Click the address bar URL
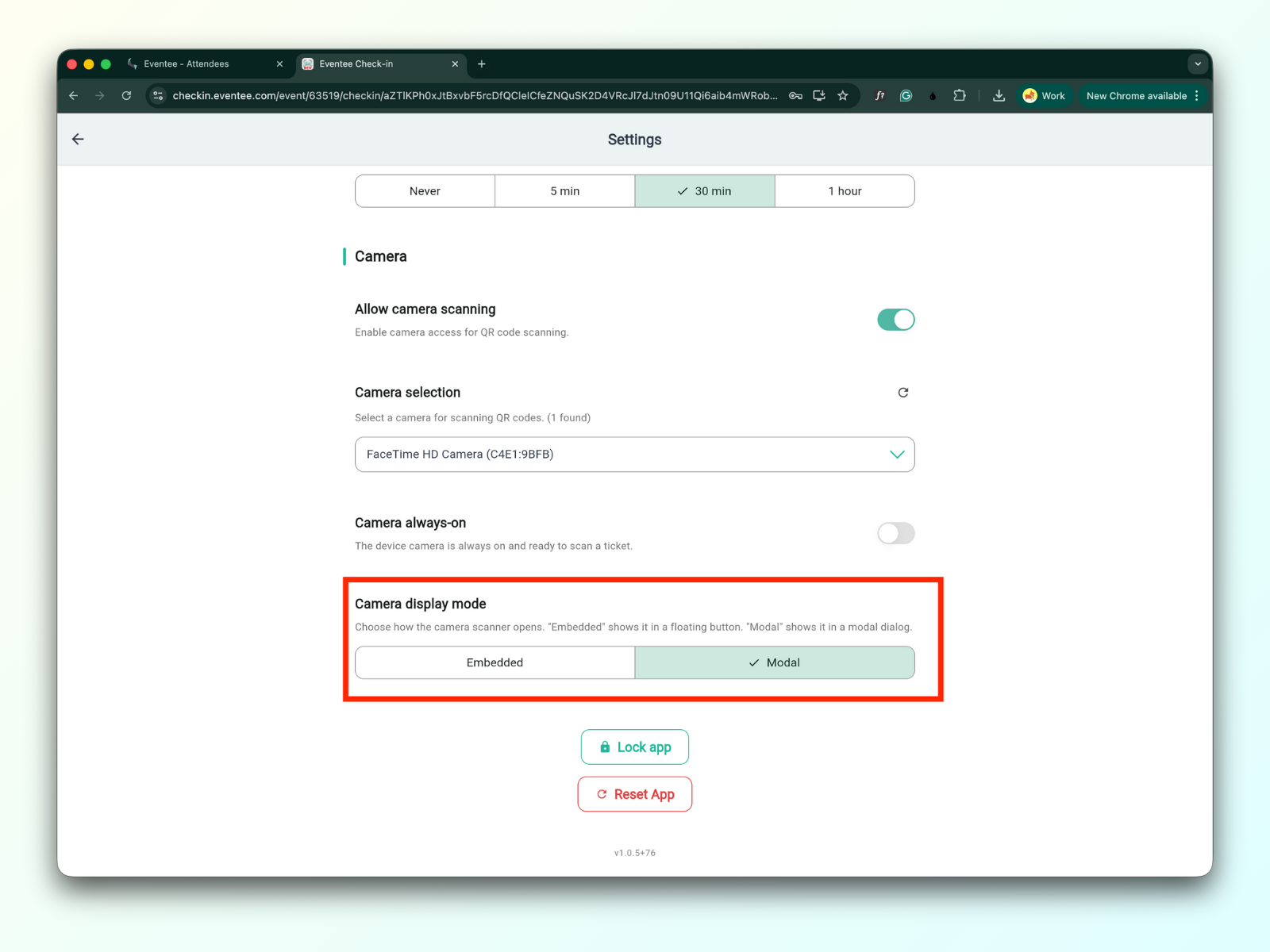1270x952 pixels. click(x=475, y=96)
